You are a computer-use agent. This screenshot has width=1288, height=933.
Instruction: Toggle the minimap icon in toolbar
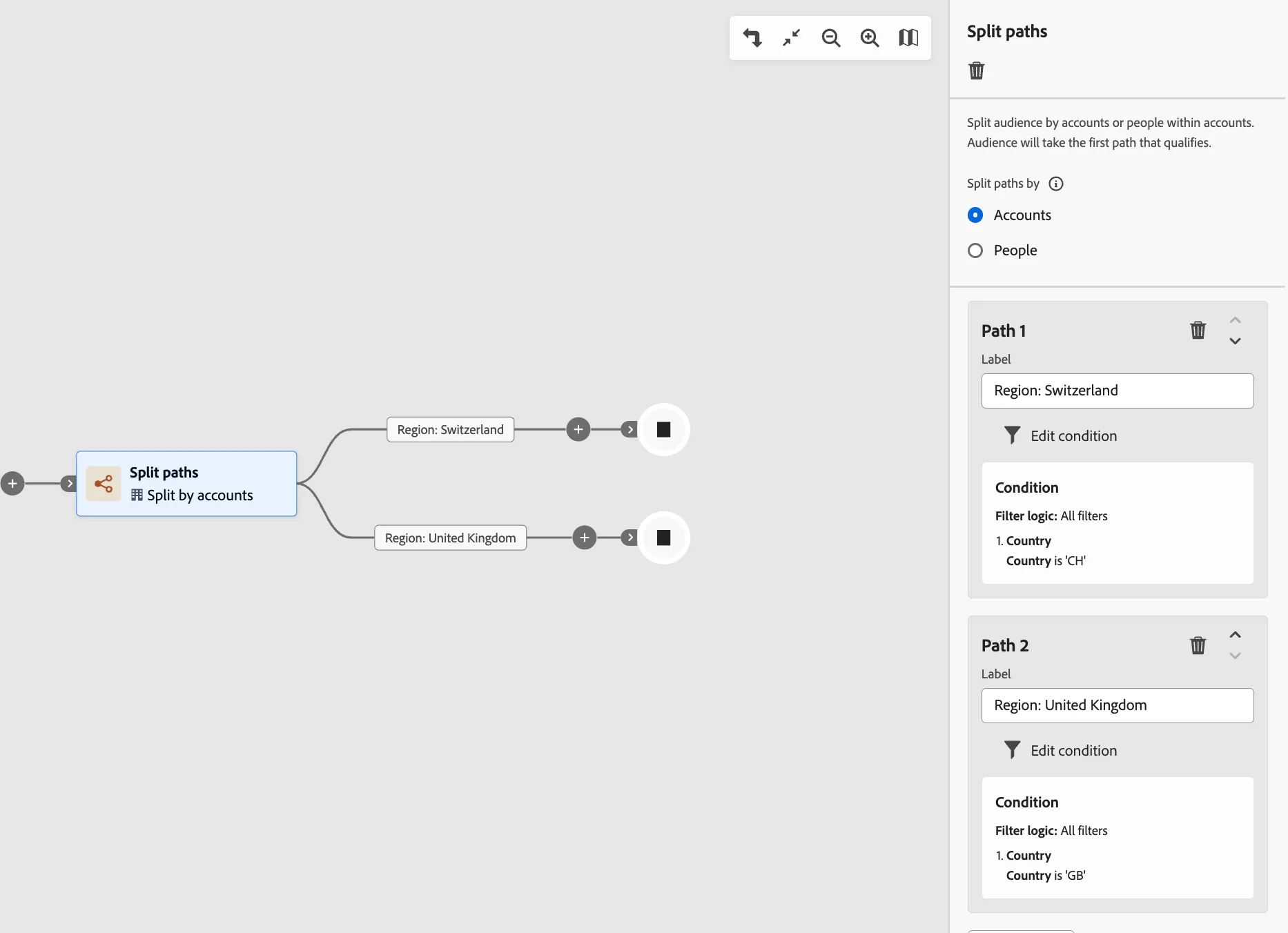pos(908,38)
